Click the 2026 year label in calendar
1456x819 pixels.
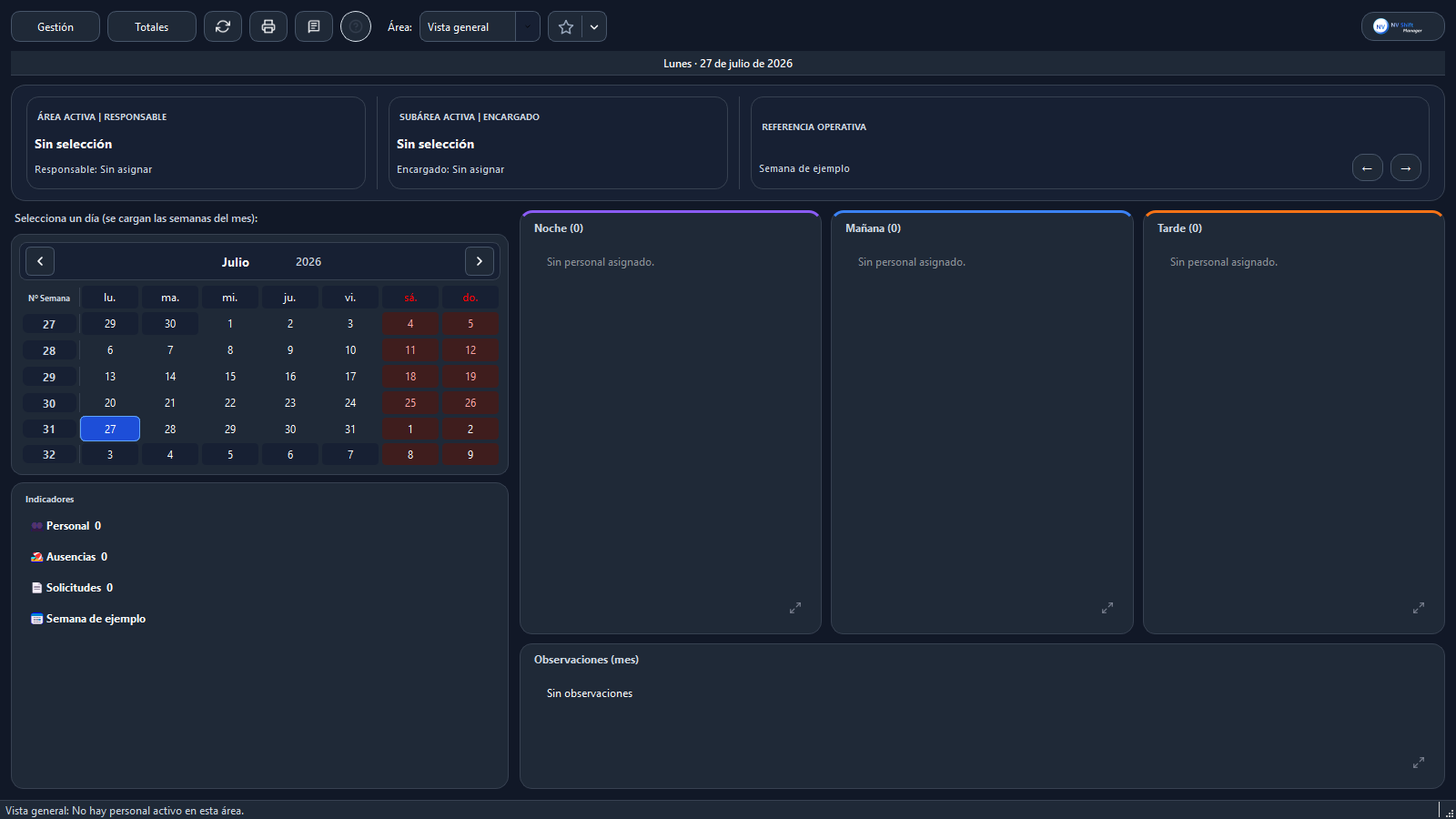[308, 262]
